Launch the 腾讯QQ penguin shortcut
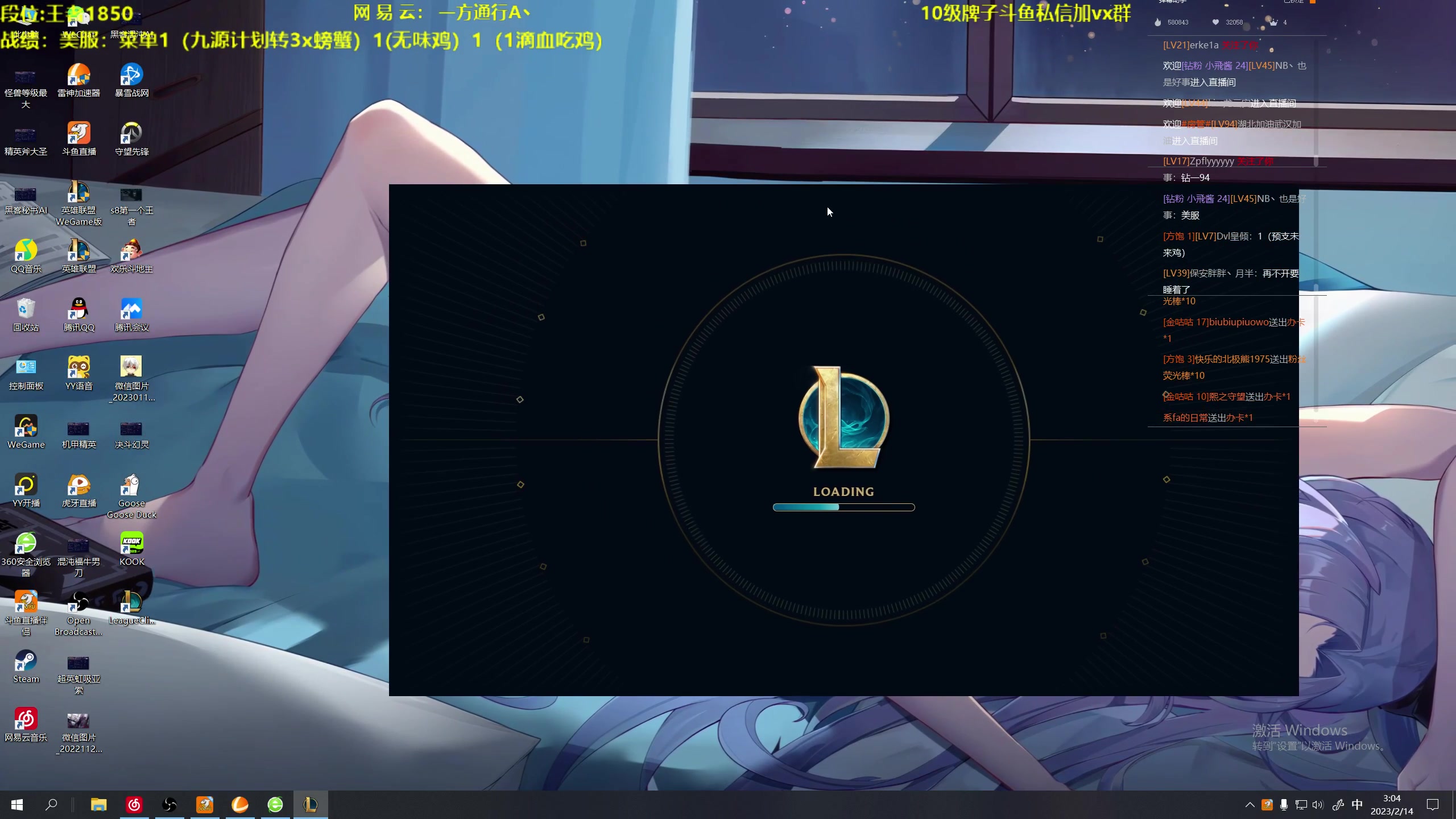The height and width of the screenshot is (819, 1456). [78, 315]
